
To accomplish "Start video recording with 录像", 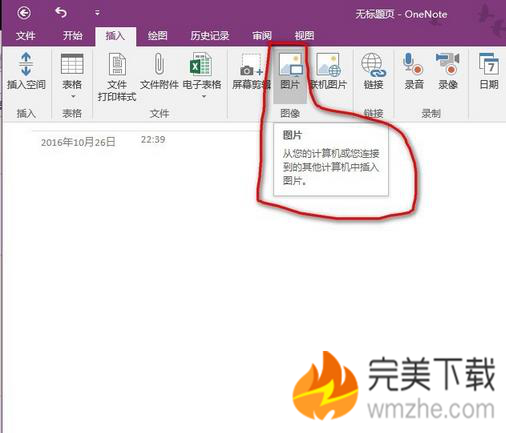I will [448, 71].
